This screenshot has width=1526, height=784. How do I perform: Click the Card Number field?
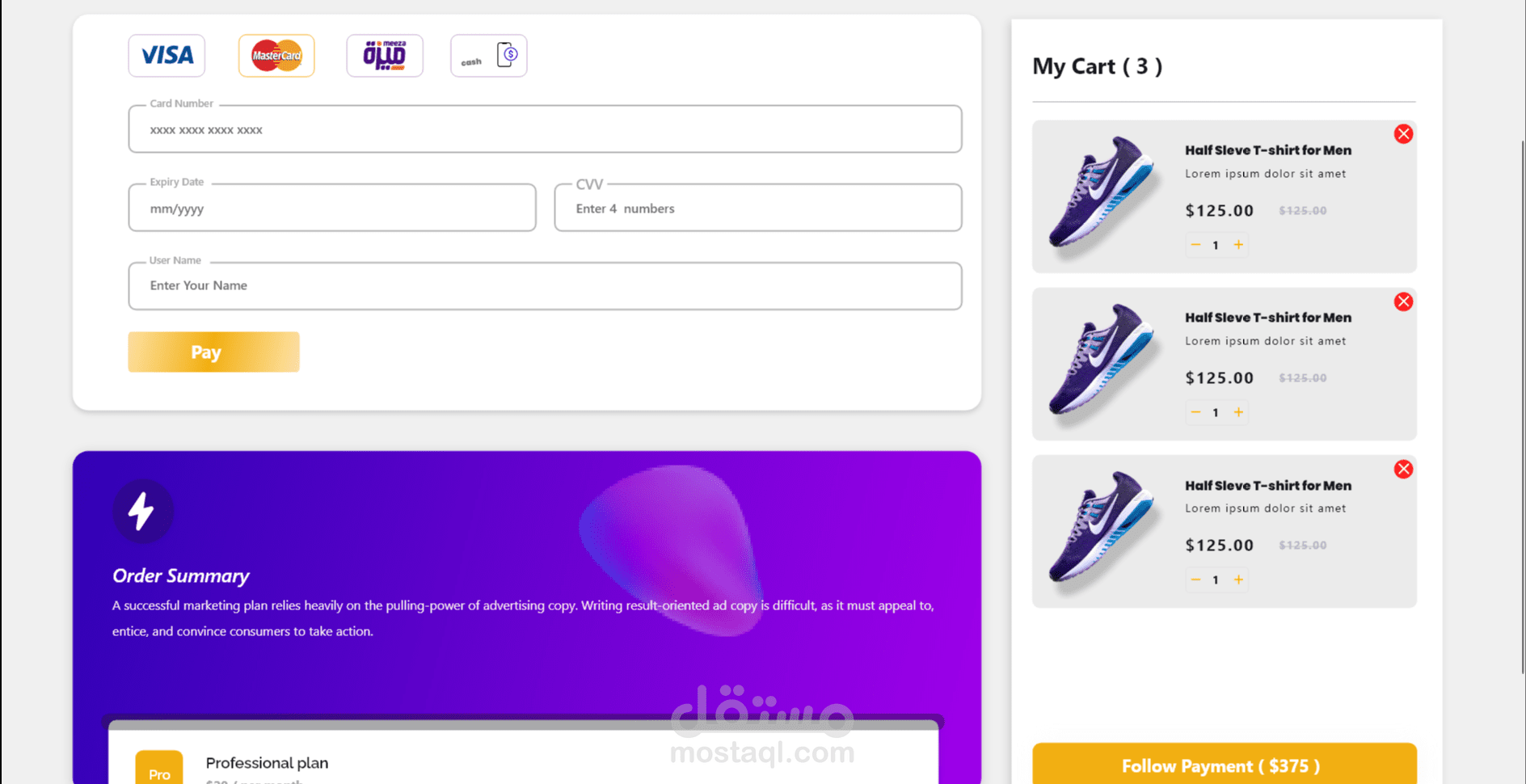[x=545, y=129]
